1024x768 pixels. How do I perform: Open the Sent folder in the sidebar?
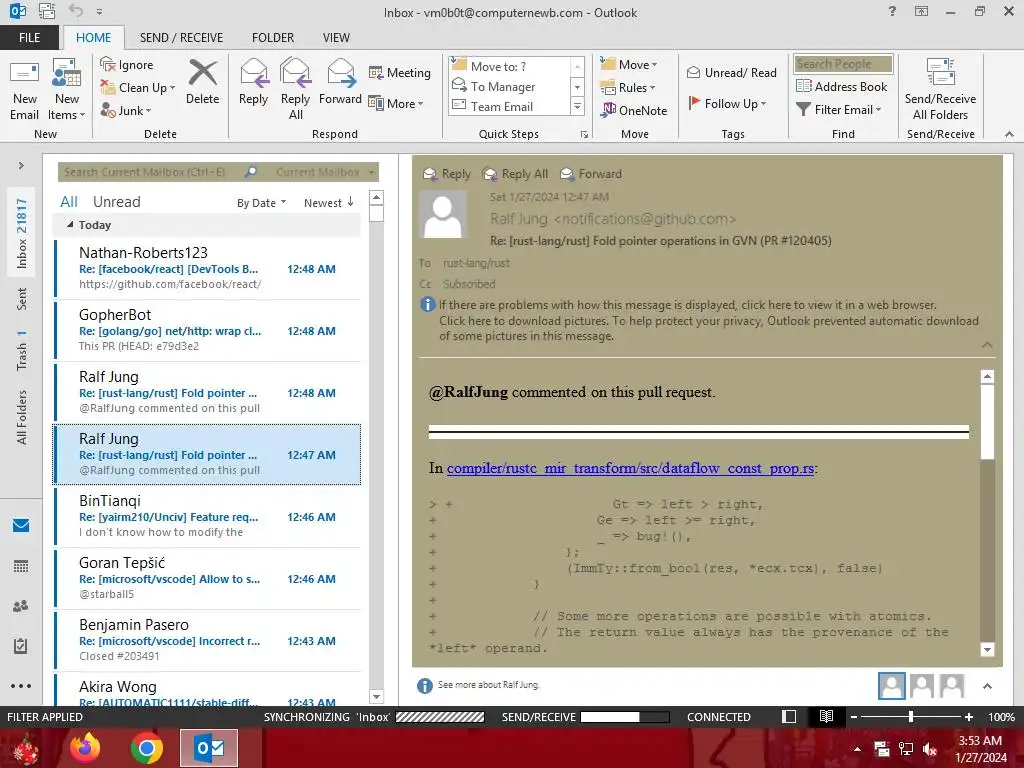(x=22, y=298)
